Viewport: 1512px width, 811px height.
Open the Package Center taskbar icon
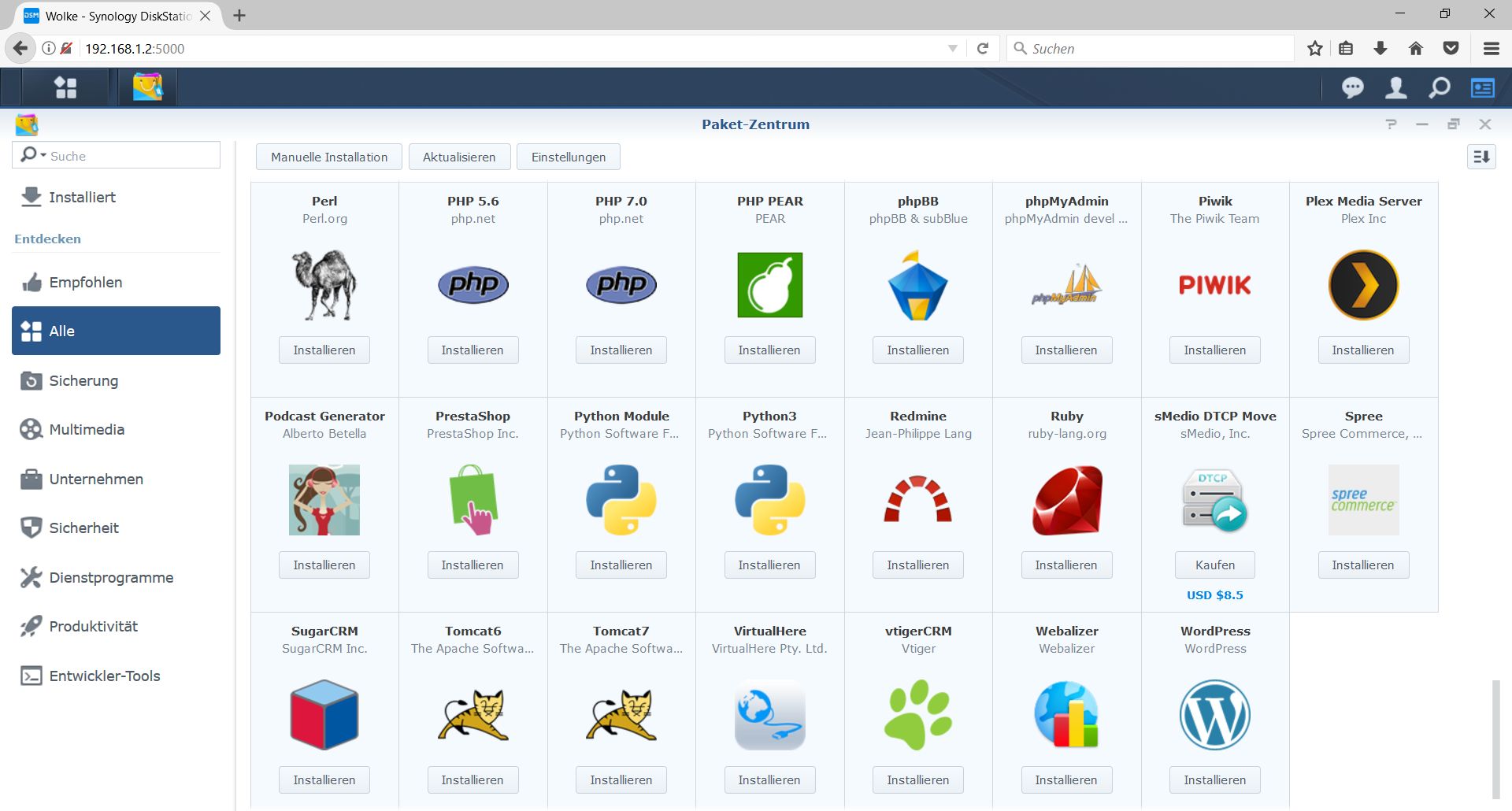(x=147, y=87)
